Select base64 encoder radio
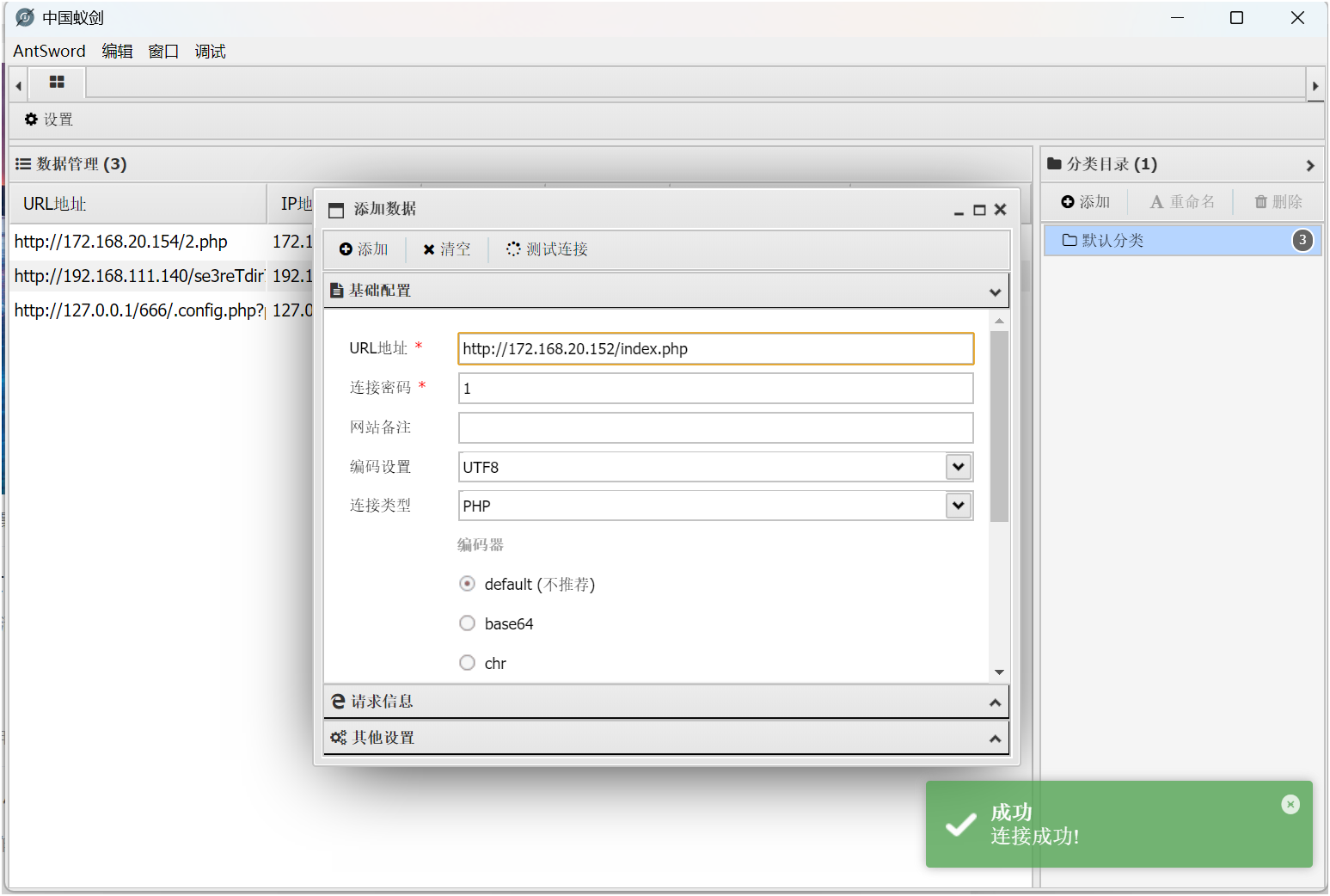 [x=467, y=623]
